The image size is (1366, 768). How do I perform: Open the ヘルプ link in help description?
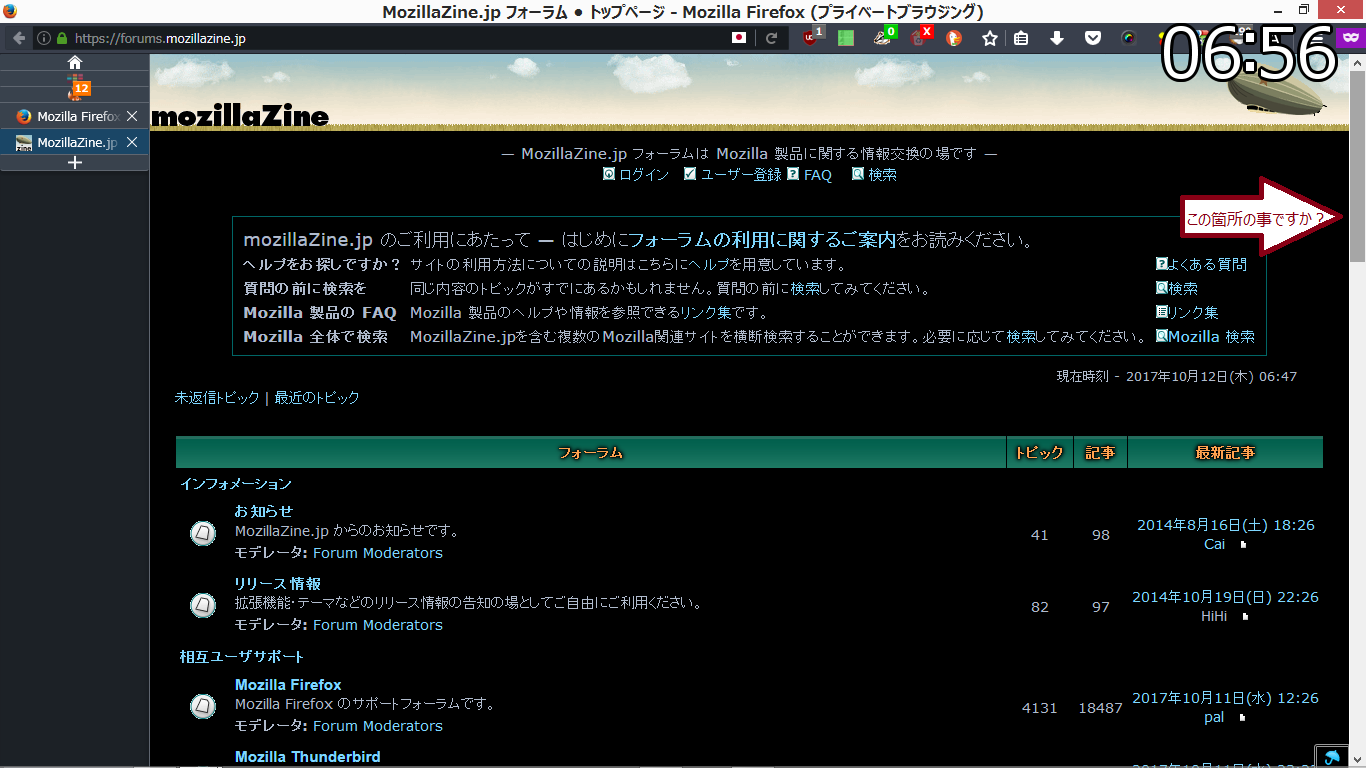(x=709, y=265)
